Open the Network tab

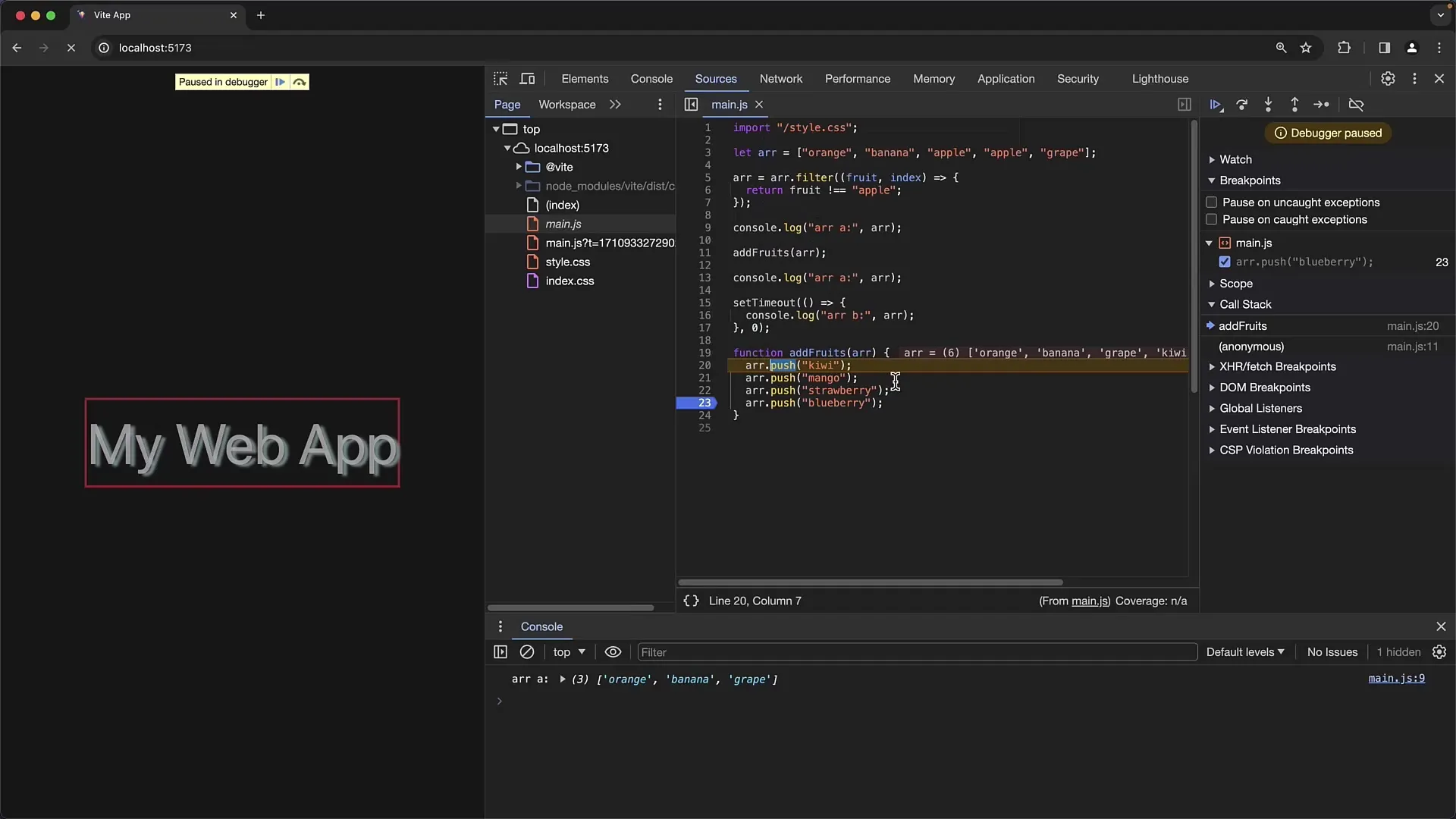(781, 79)
